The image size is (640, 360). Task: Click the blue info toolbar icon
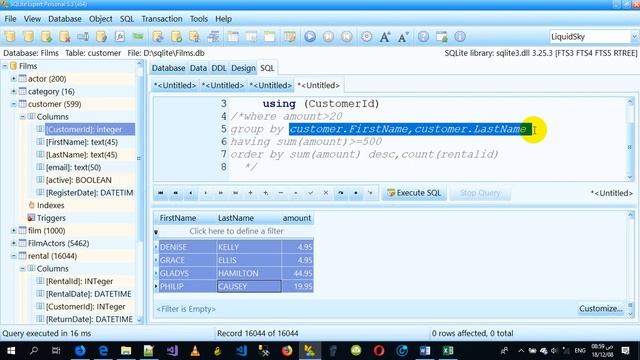click(460, 37)
